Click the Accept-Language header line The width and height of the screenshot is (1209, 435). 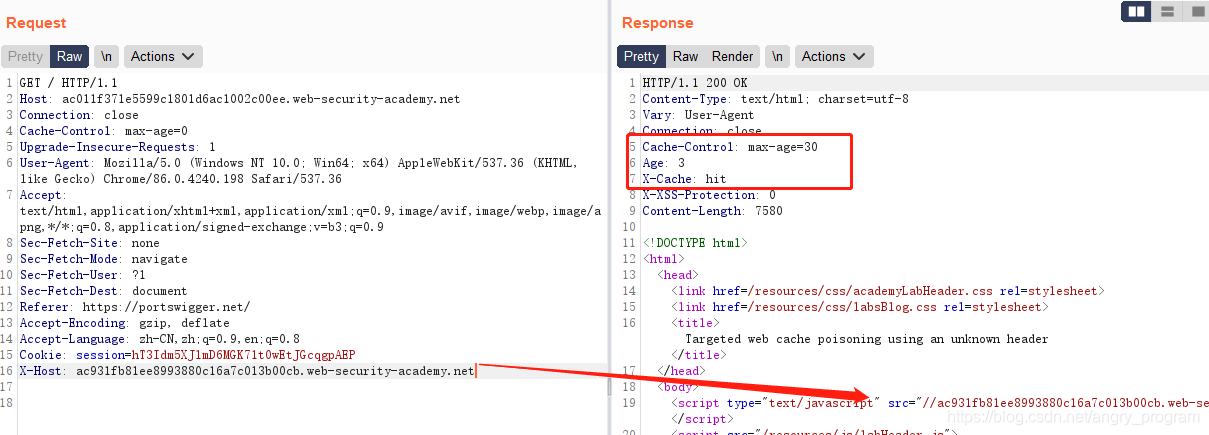(x=159, y=339)
